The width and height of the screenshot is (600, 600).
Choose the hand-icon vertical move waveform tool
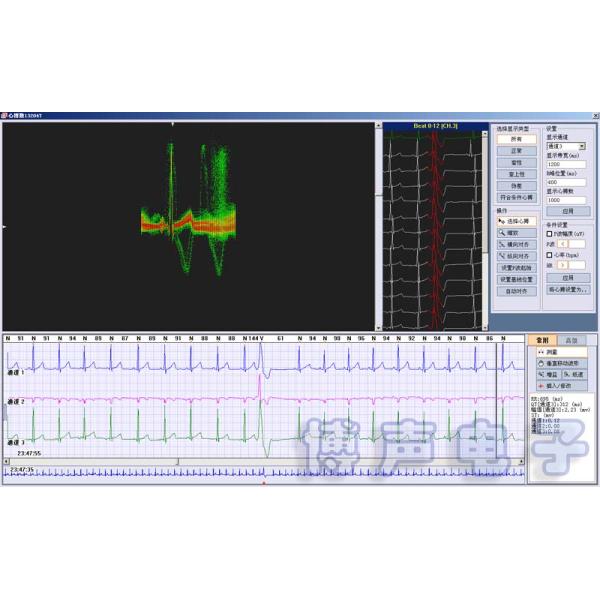(560, 363)
